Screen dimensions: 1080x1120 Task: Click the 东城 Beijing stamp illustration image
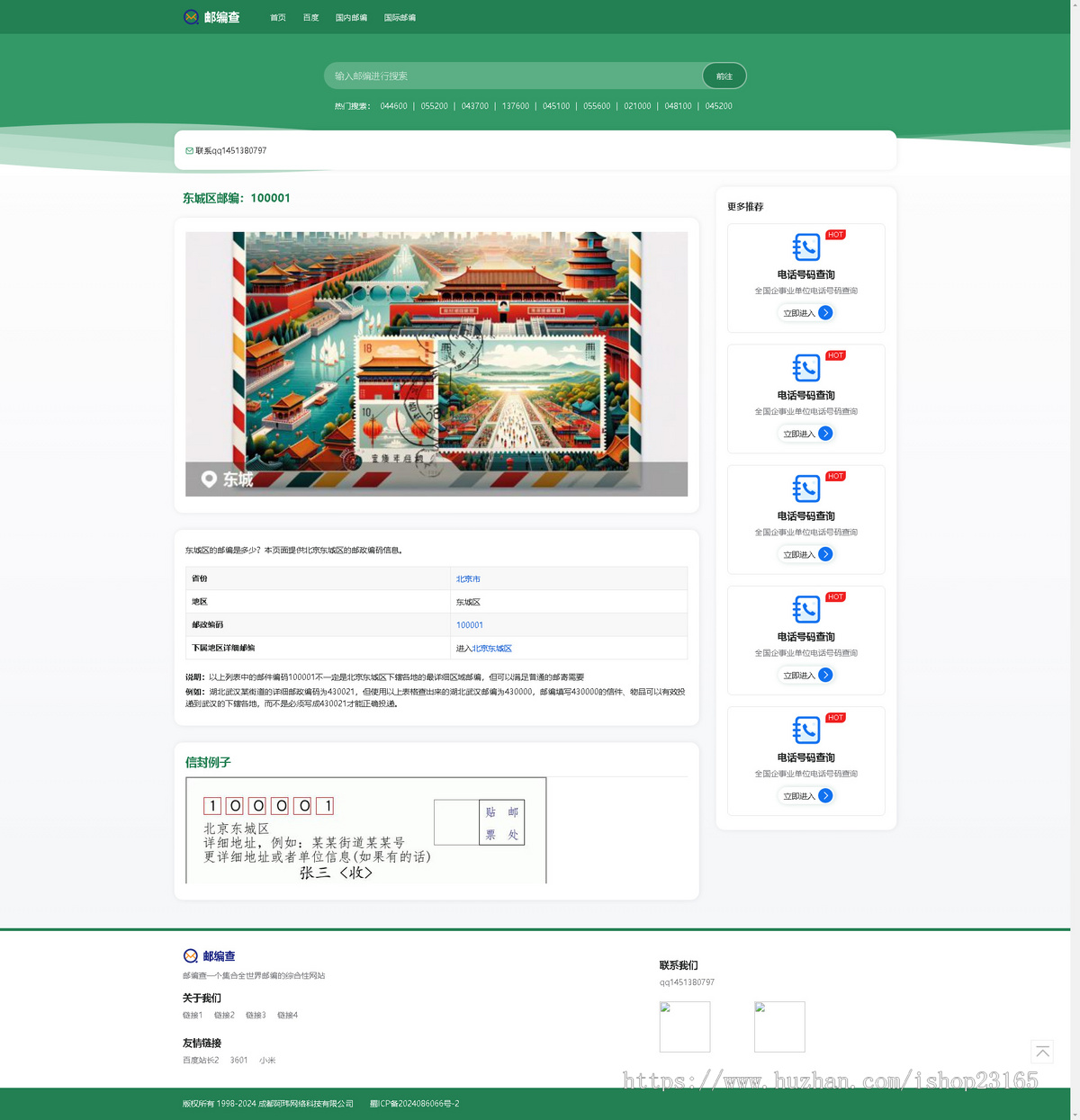436,363
